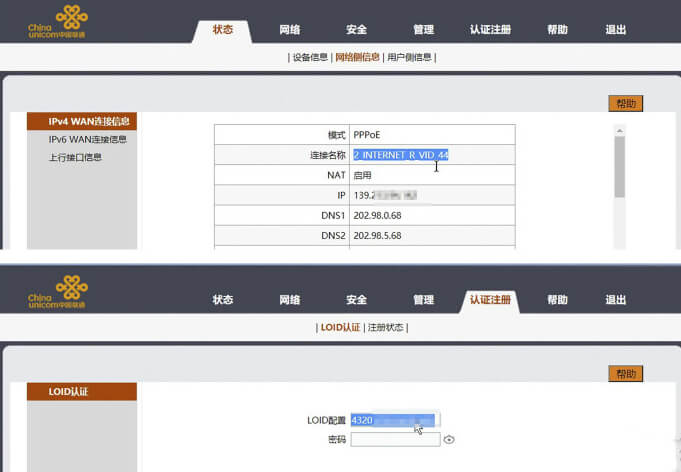Screen dimensions: 681x472
Task: Click 退出 in lower panel navigation
Action: click(x=616, y=300)
